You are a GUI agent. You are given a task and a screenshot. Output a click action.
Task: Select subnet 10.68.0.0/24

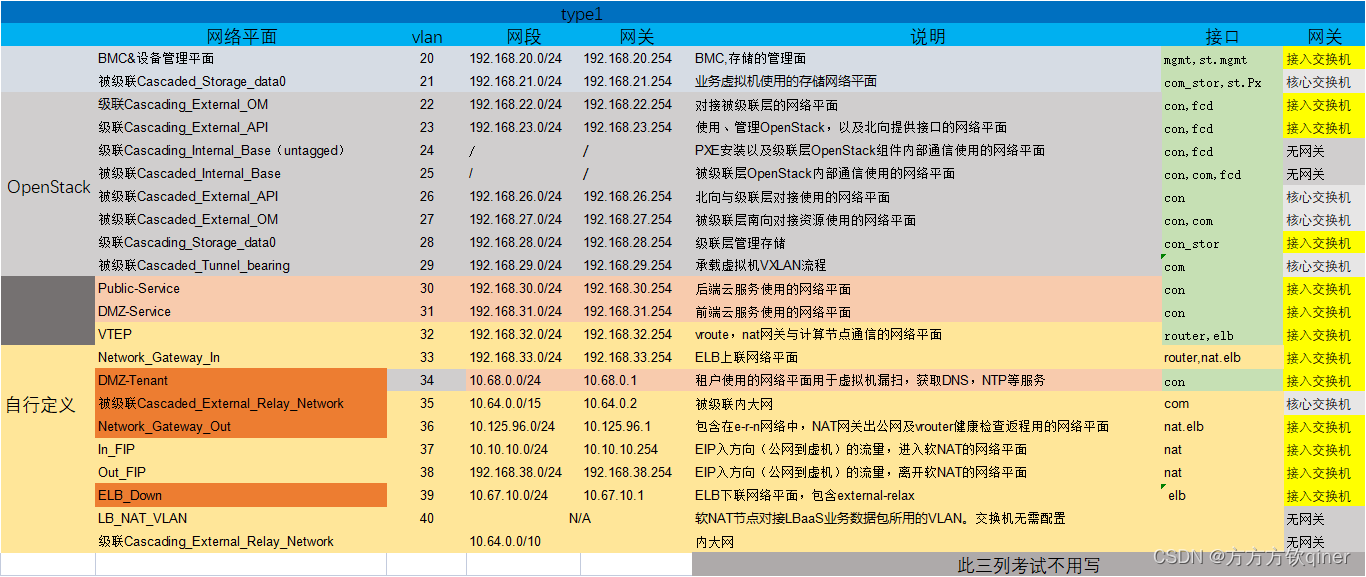pos(523,381)
